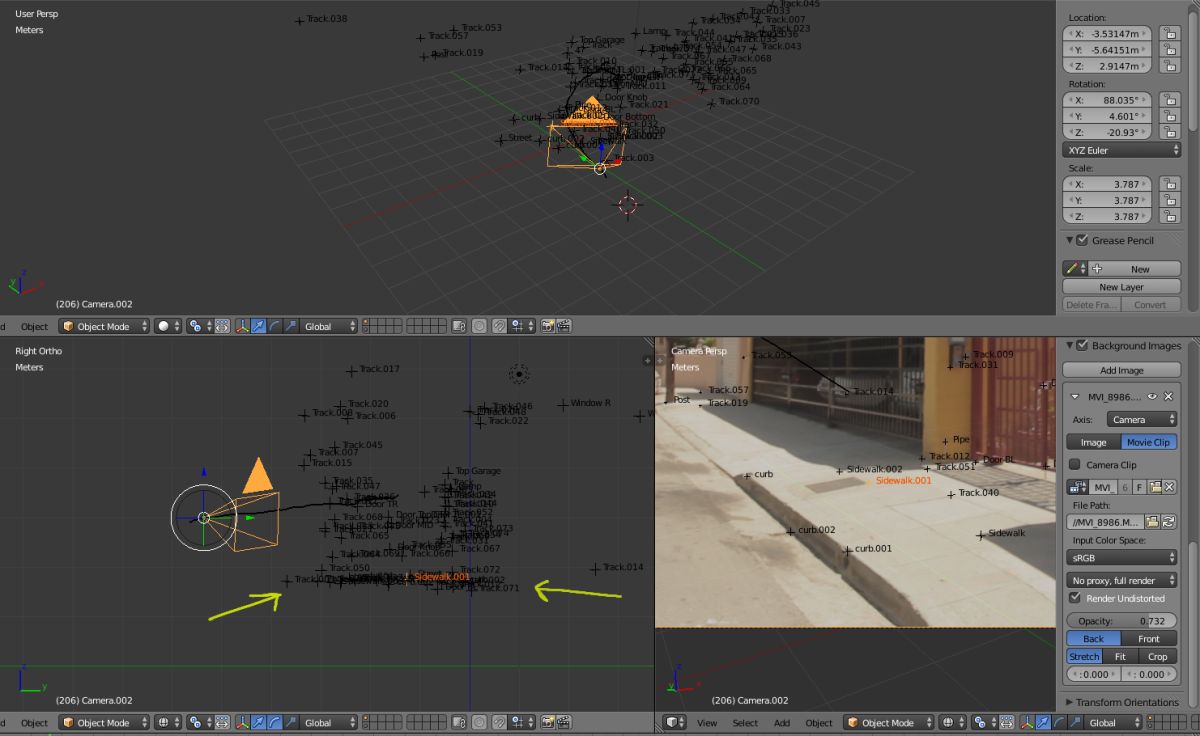Image resolution: width=1200 pixels, height=736 pixels.
Task: Click New grease pencil button
Action: pos(1133,269)
